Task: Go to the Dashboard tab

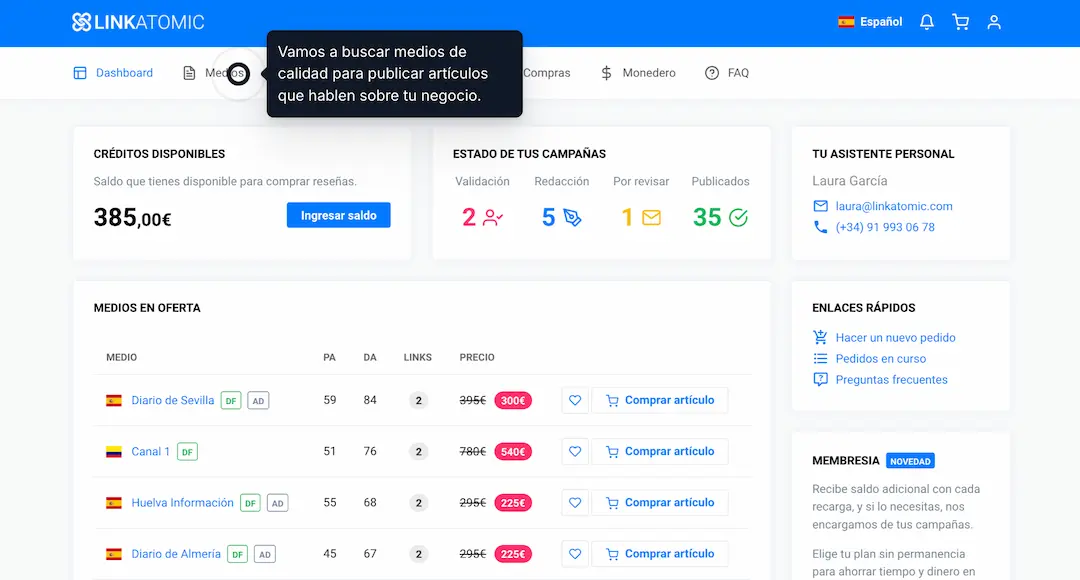Action: click(113, 73)
